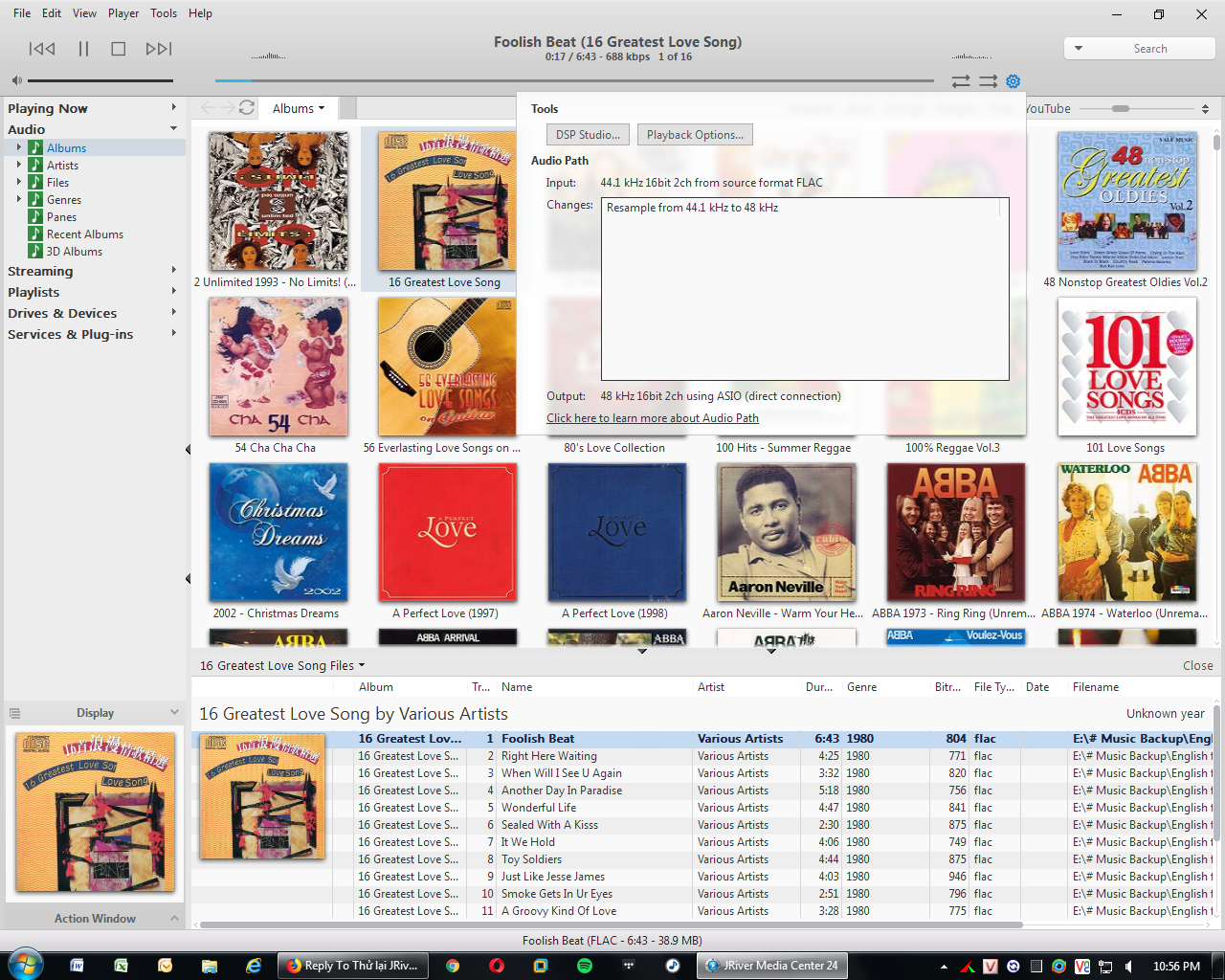
Task: Select the 101 Love Songs album cover
Action: tap(1126, 367)
